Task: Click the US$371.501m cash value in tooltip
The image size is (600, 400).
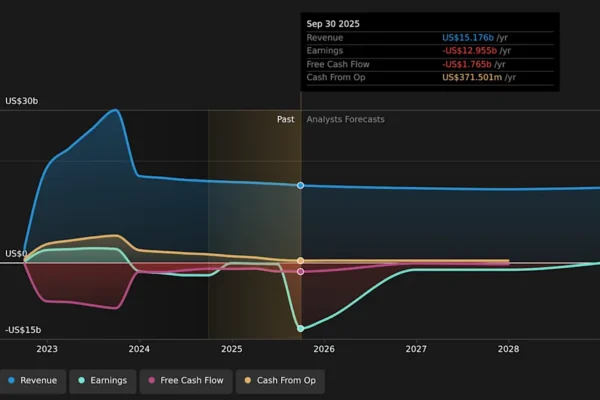Action: tap(472, 77)
